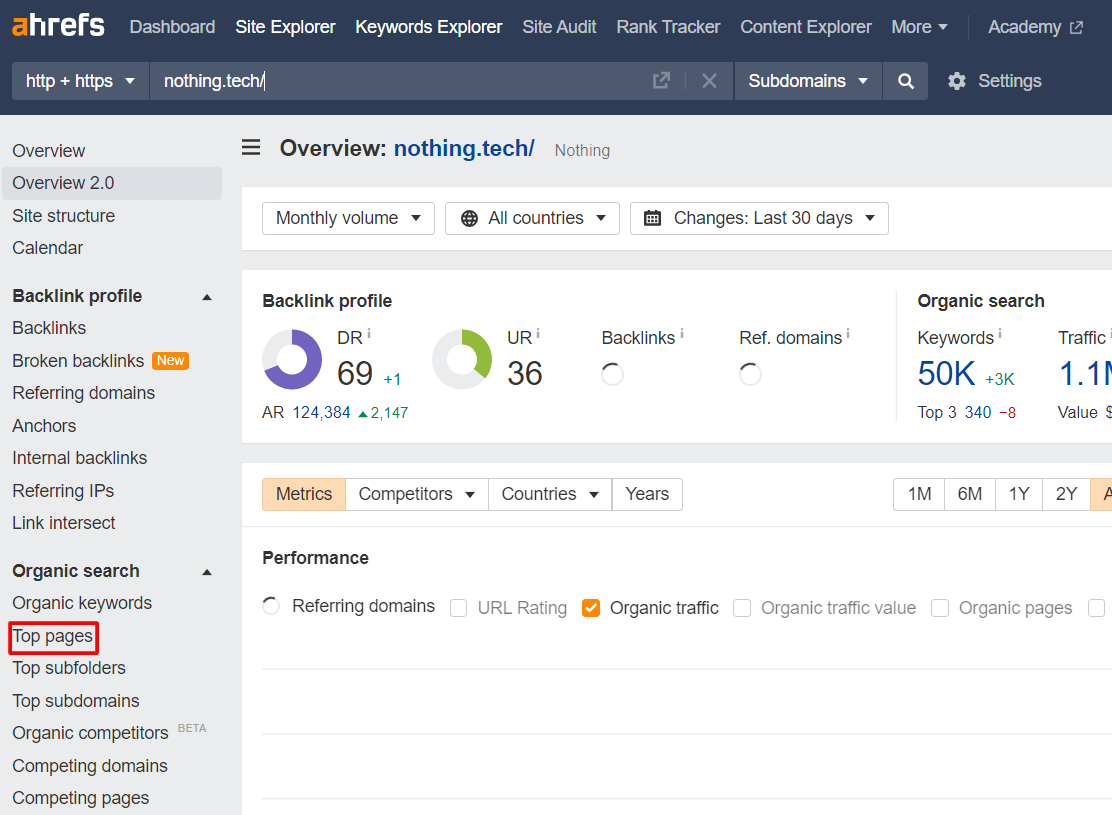Enable Organic traffic value checkbox
This screenshot has height=815, width=1112.
point(742,608)
